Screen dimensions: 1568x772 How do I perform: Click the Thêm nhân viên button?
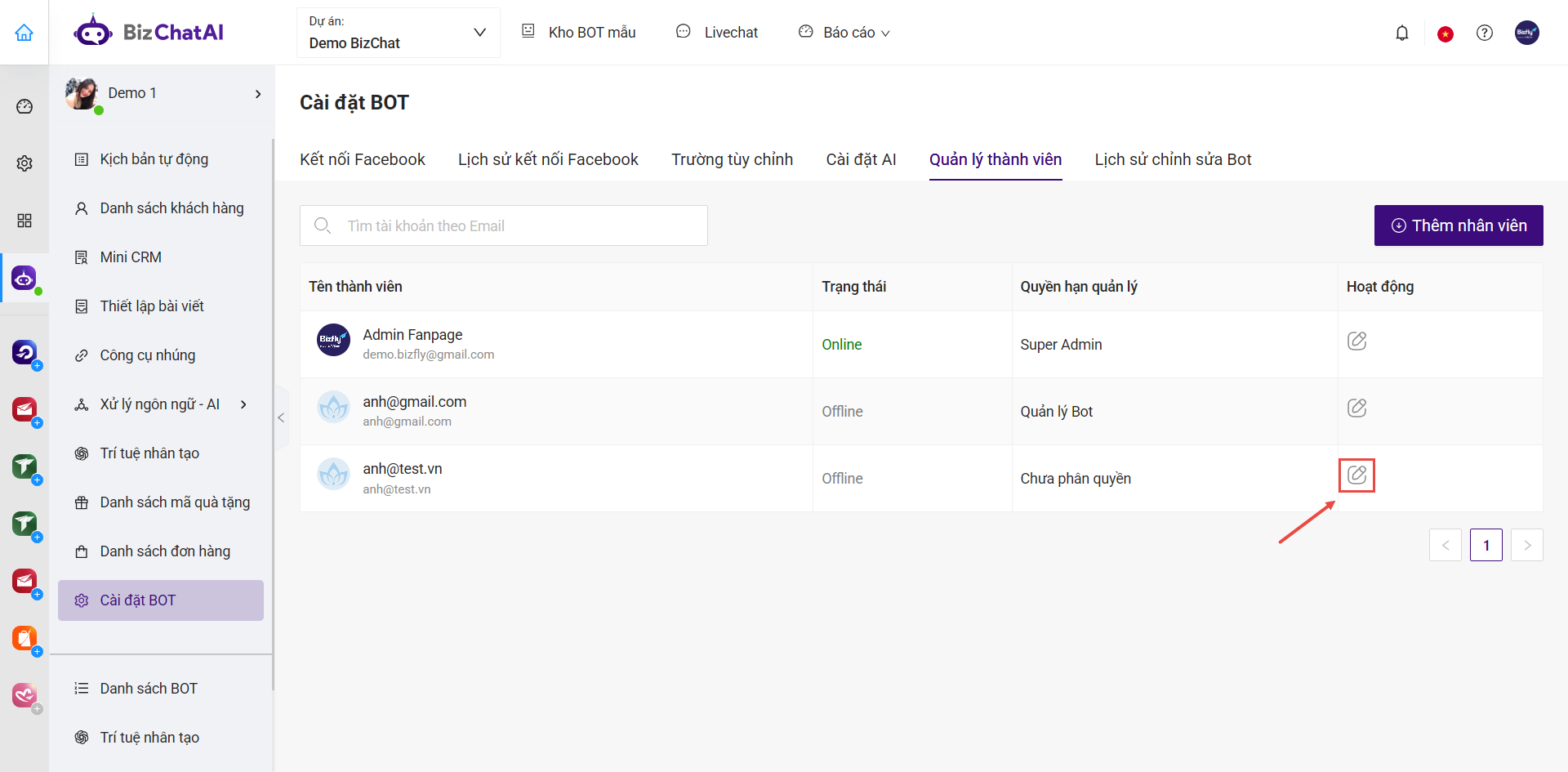pyautogui.click(x=1458, y=225)
